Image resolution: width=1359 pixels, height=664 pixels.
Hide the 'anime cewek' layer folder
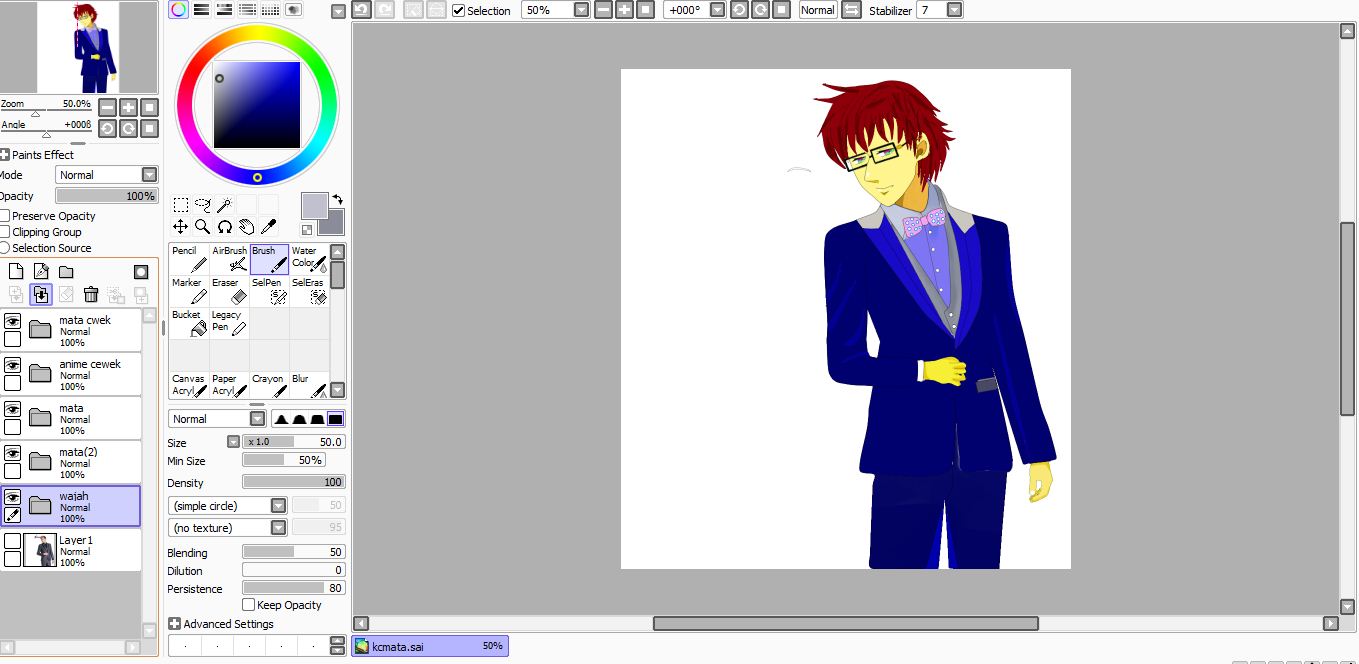coord(12,365)
